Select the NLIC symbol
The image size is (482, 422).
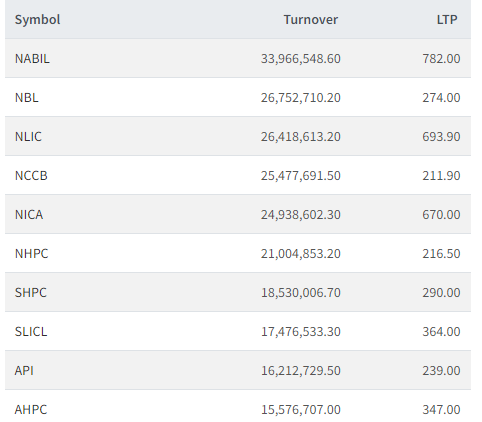(x=28, y=137)
